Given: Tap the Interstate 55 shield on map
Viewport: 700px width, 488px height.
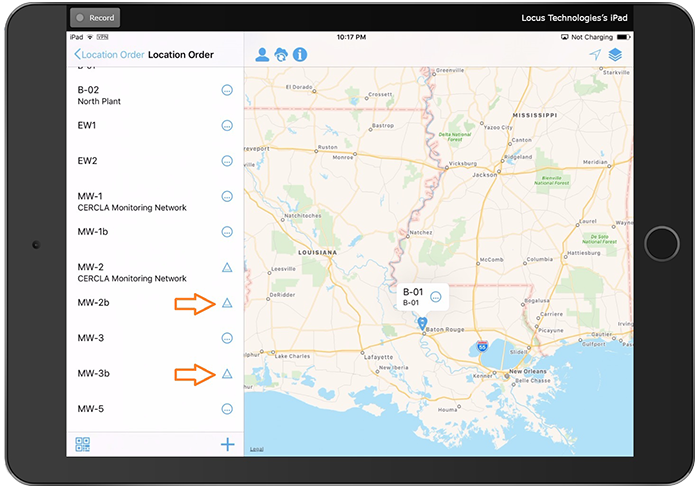Looking at the screenshot, I should 482,346.
